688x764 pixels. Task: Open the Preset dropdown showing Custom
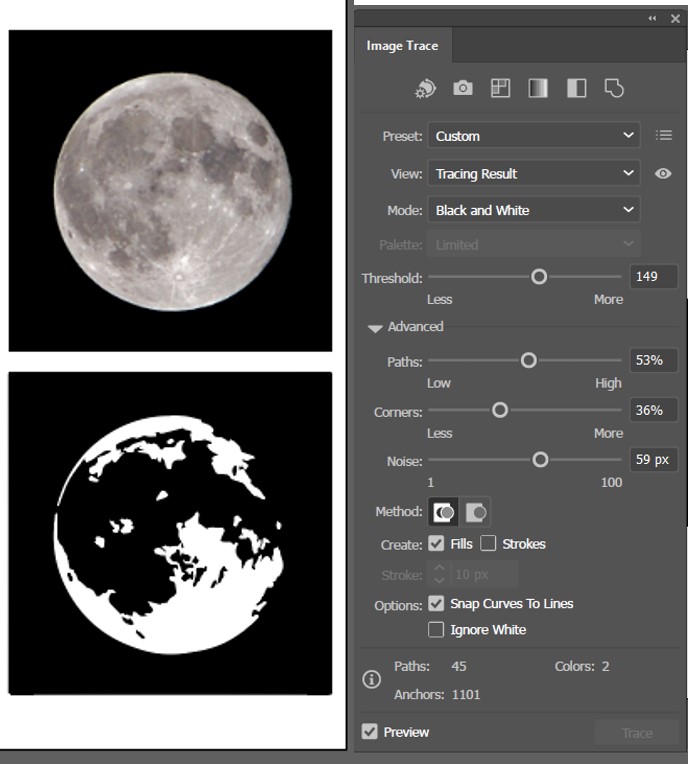pos(534,135)
